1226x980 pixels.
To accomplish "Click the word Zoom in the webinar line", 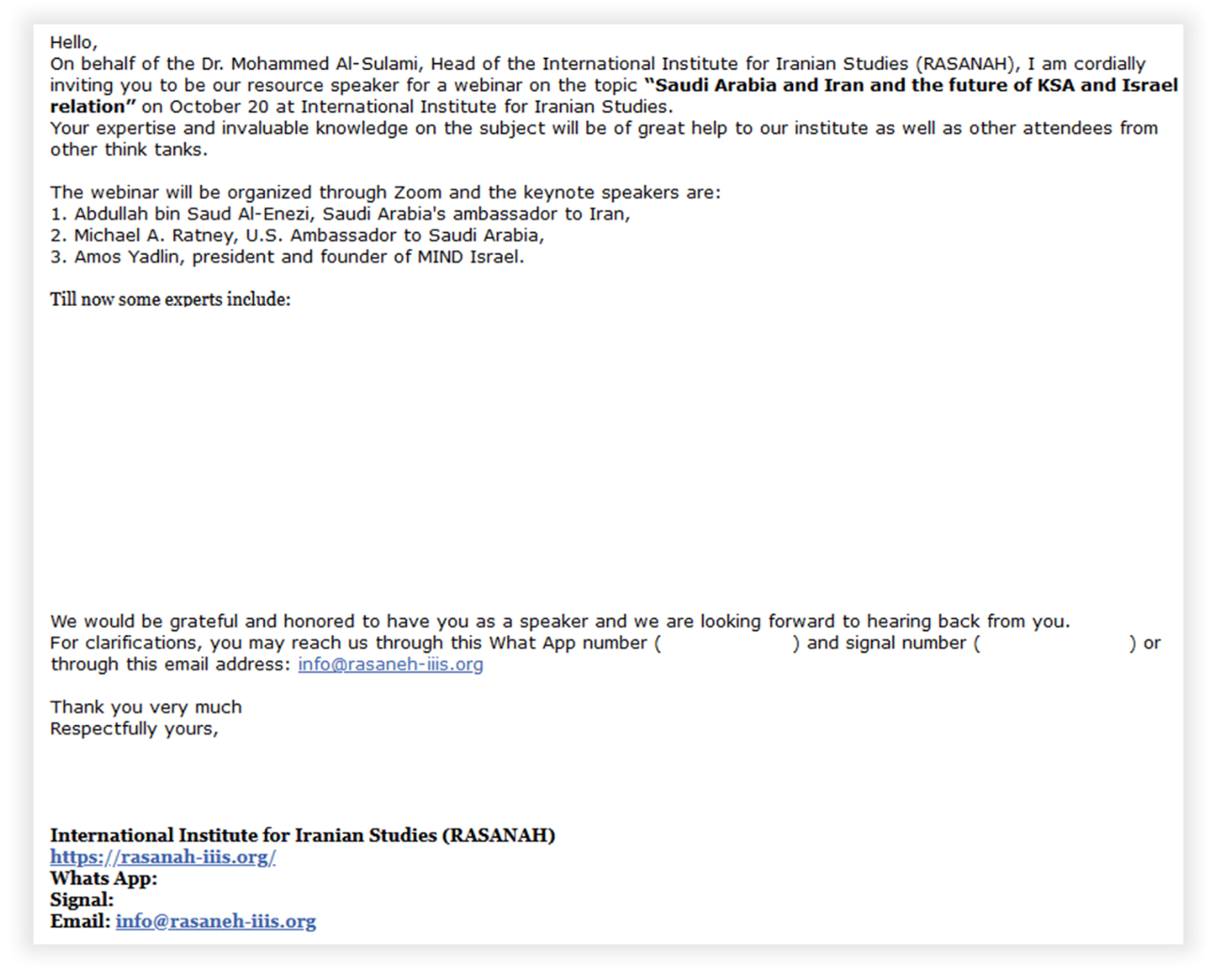I will (x=417, y=192).
